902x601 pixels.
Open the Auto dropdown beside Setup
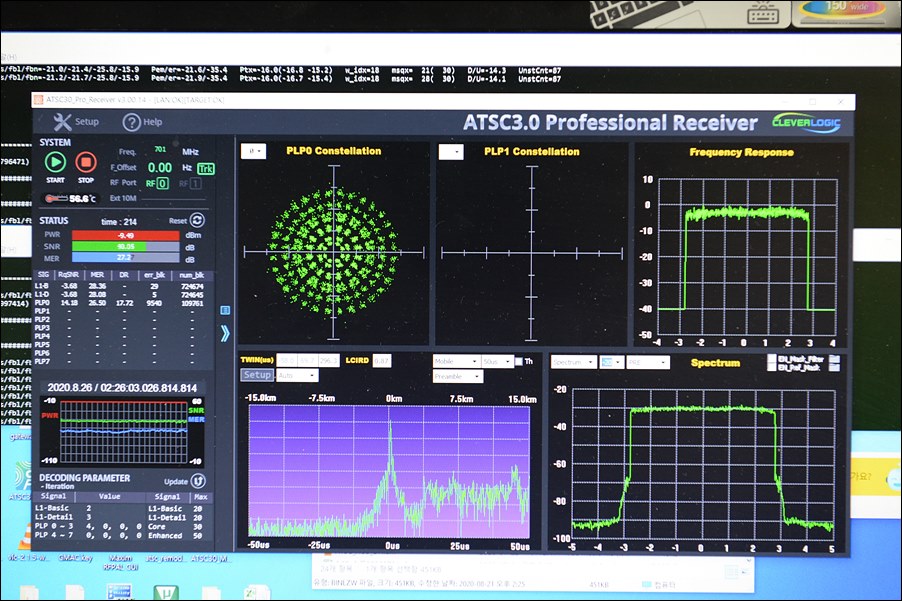pyautogui.click(x=297, y=376)
